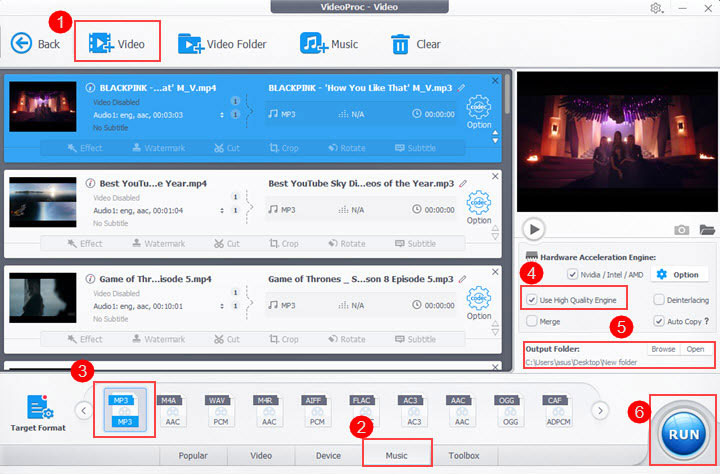The width and height of the screenshot is (720, 475).
Task: Toggle Use High Quality Engine checkbox
Action: coord(532,299)
